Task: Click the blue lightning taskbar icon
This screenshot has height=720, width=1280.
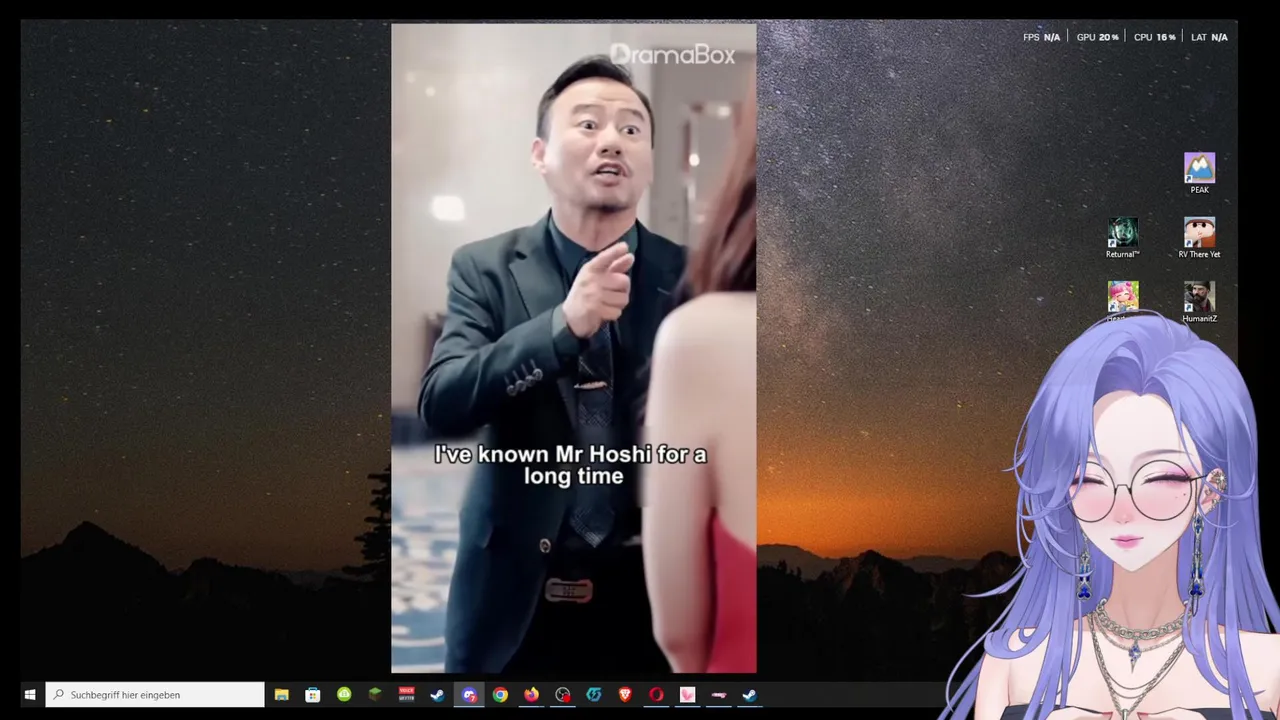Action: [594, 695]
